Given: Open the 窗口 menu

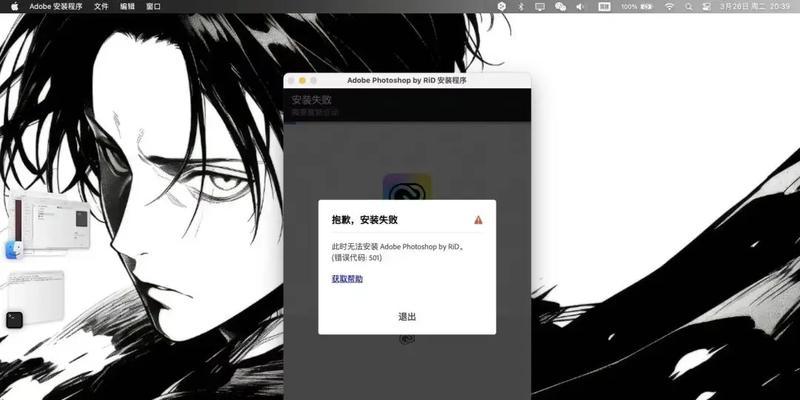Looking at the screenshot, I should 153,7.
